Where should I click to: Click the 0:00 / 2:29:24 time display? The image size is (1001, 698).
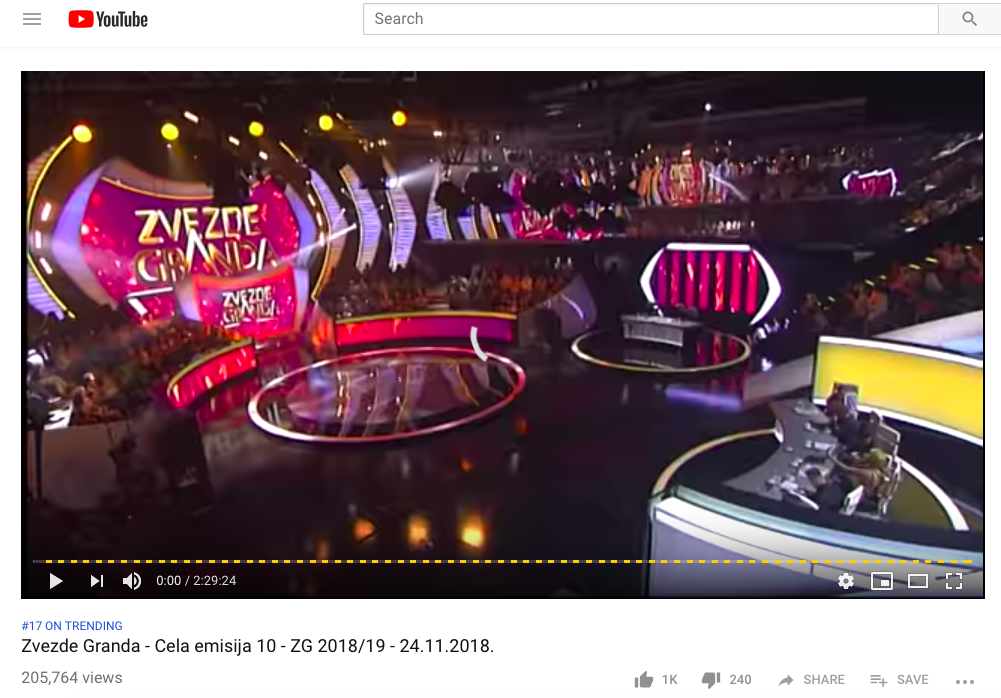196,580
